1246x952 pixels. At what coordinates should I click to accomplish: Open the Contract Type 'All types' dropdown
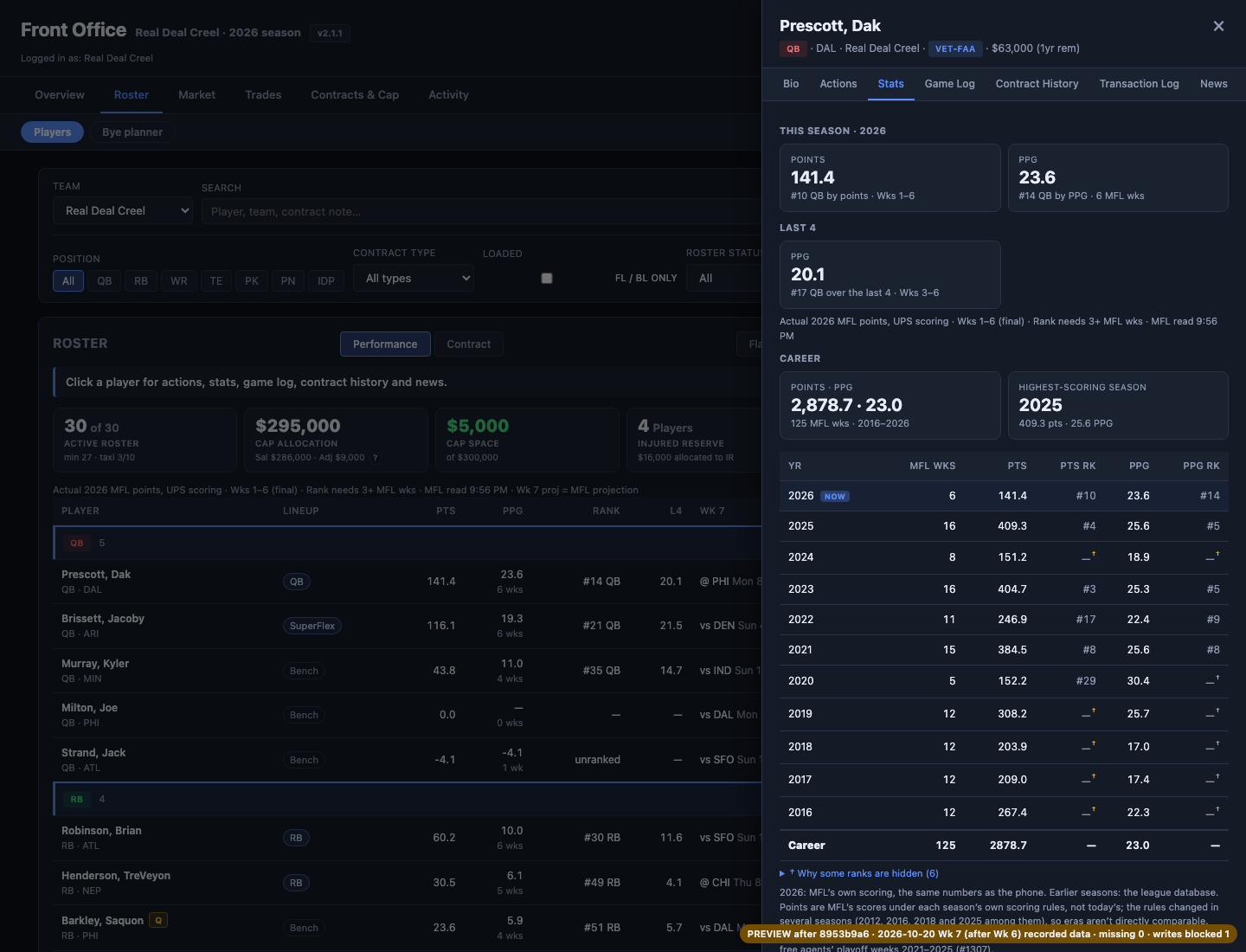414,278
